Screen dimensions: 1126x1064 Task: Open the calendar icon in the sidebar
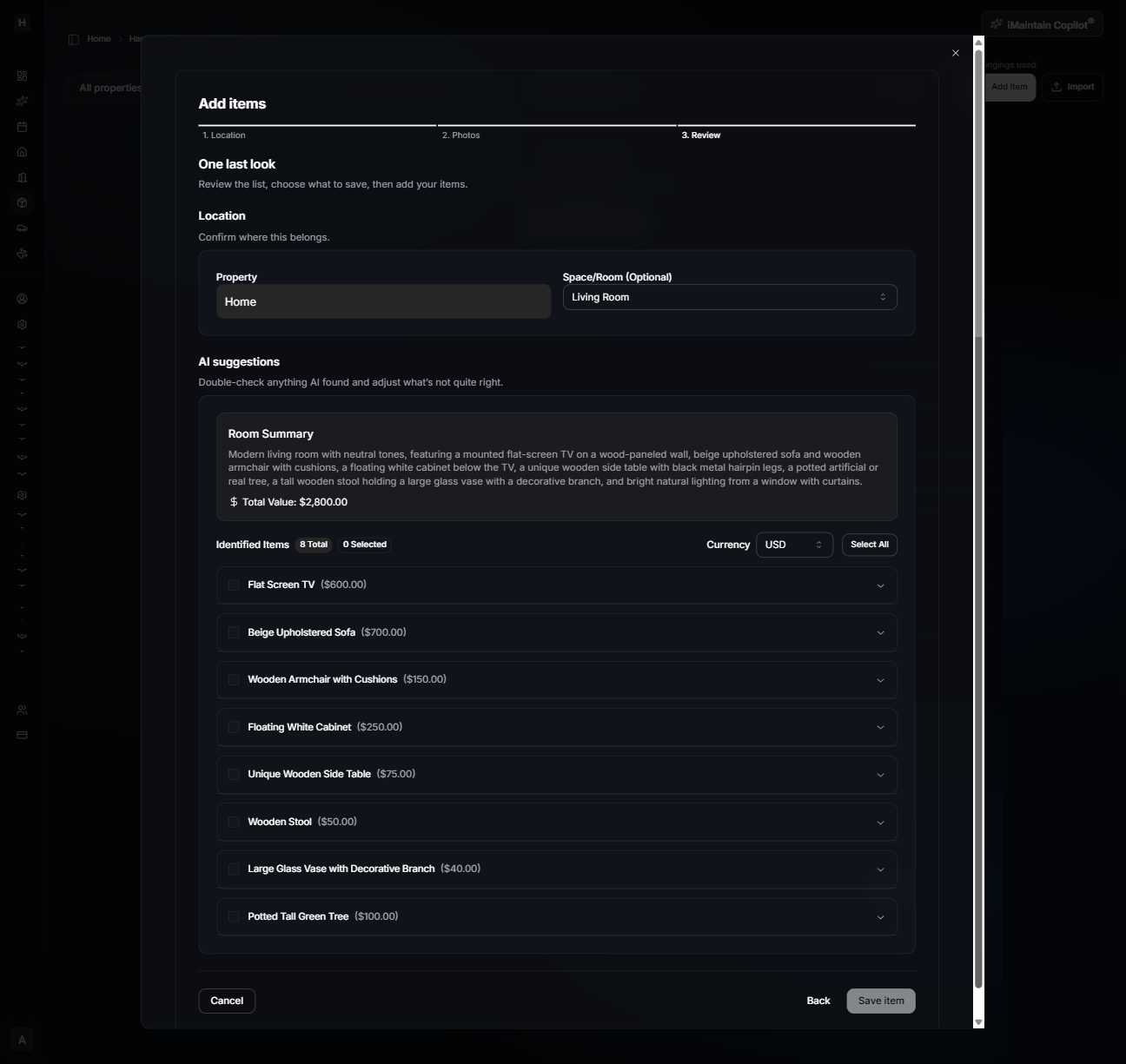22,126
